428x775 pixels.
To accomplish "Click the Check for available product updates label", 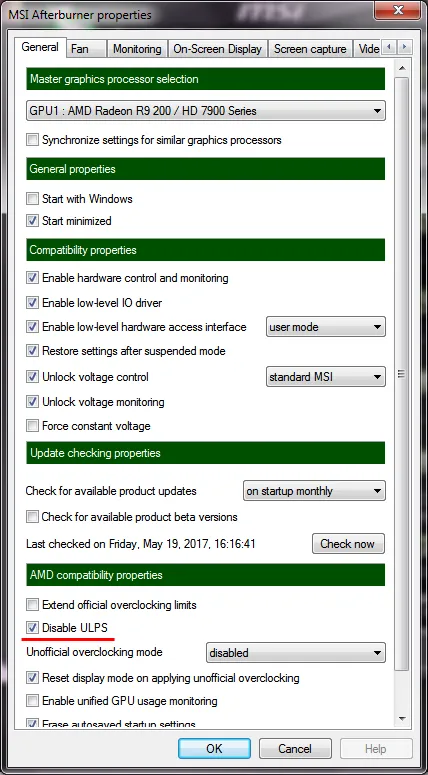I will point(111,491).
